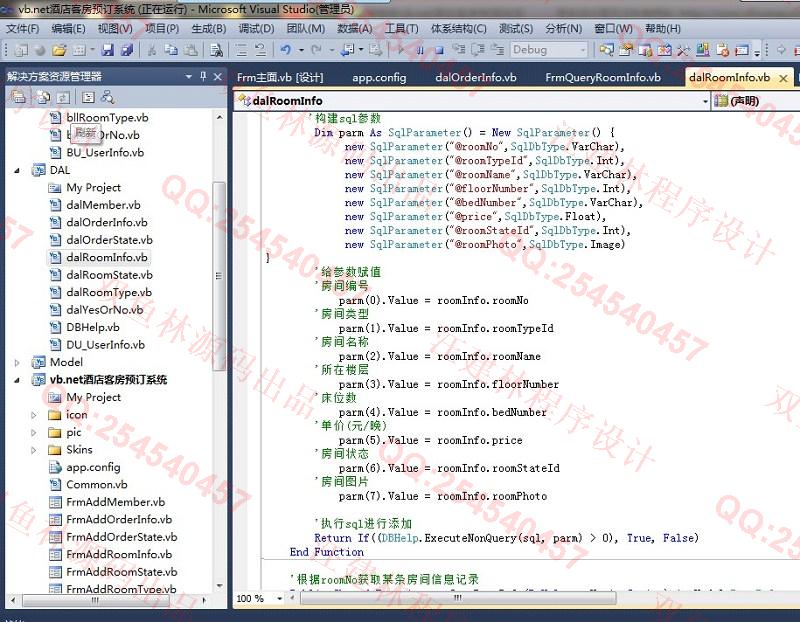Collapse the DAL project node

[x=17, y=170]
